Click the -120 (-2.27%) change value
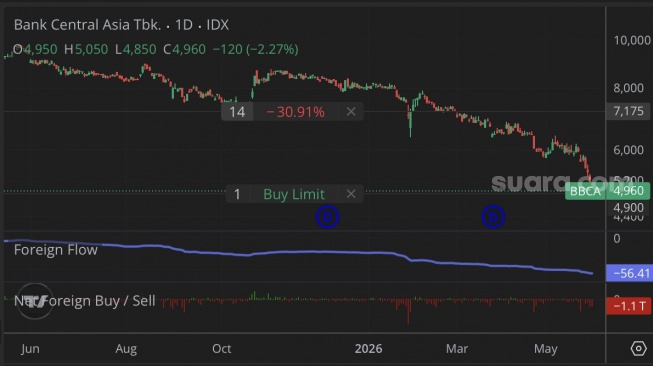 (x=256, y=50)
